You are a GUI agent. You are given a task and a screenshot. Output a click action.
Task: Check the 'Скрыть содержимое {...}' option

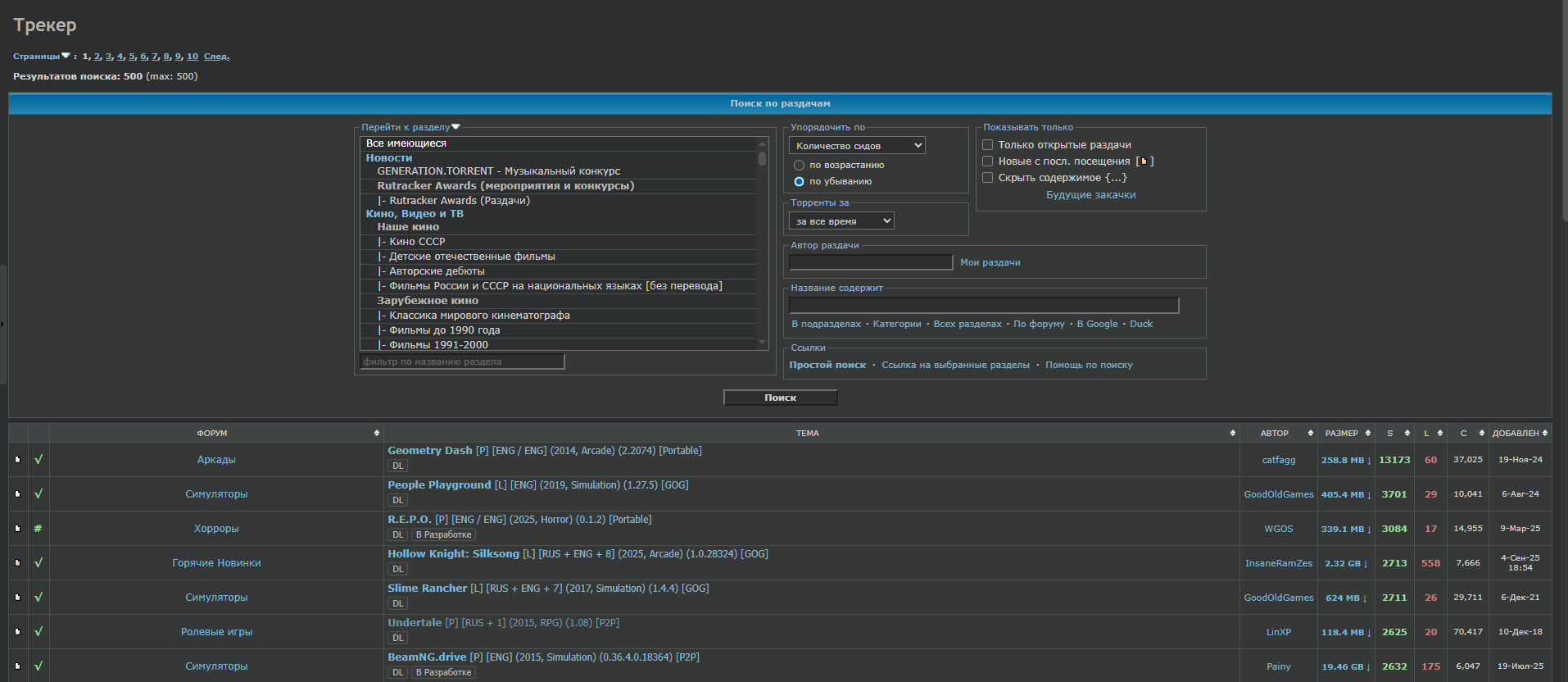[x=987, y=178]
